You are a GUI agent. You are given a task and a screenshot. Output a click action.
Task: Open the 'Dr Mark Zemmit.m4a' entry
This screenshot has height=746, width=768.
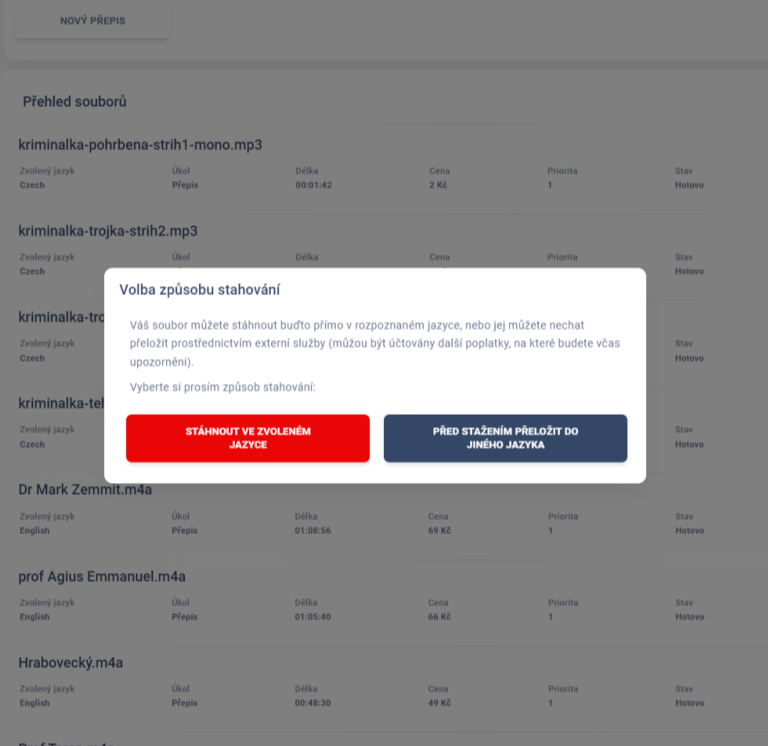[85, 490]
